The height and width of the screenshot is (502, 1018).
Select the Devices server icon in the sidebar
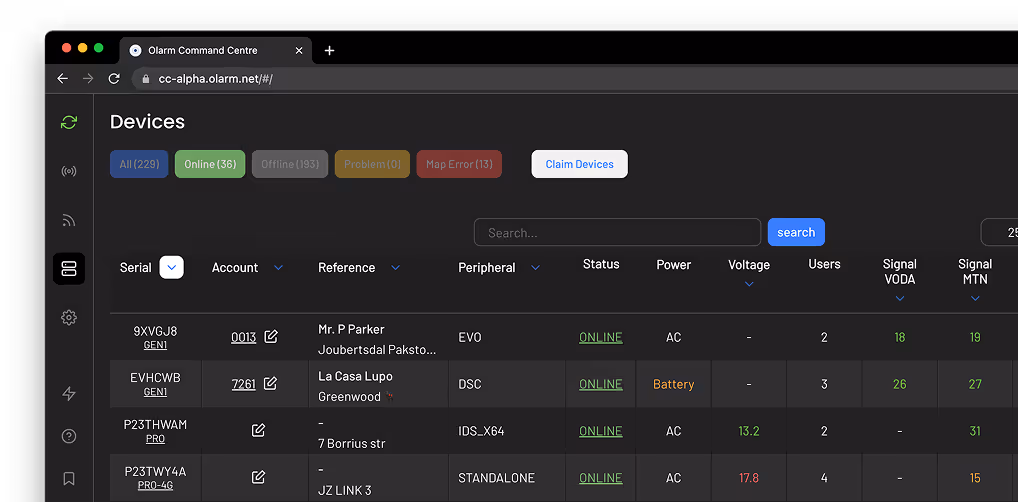[69, 268]
